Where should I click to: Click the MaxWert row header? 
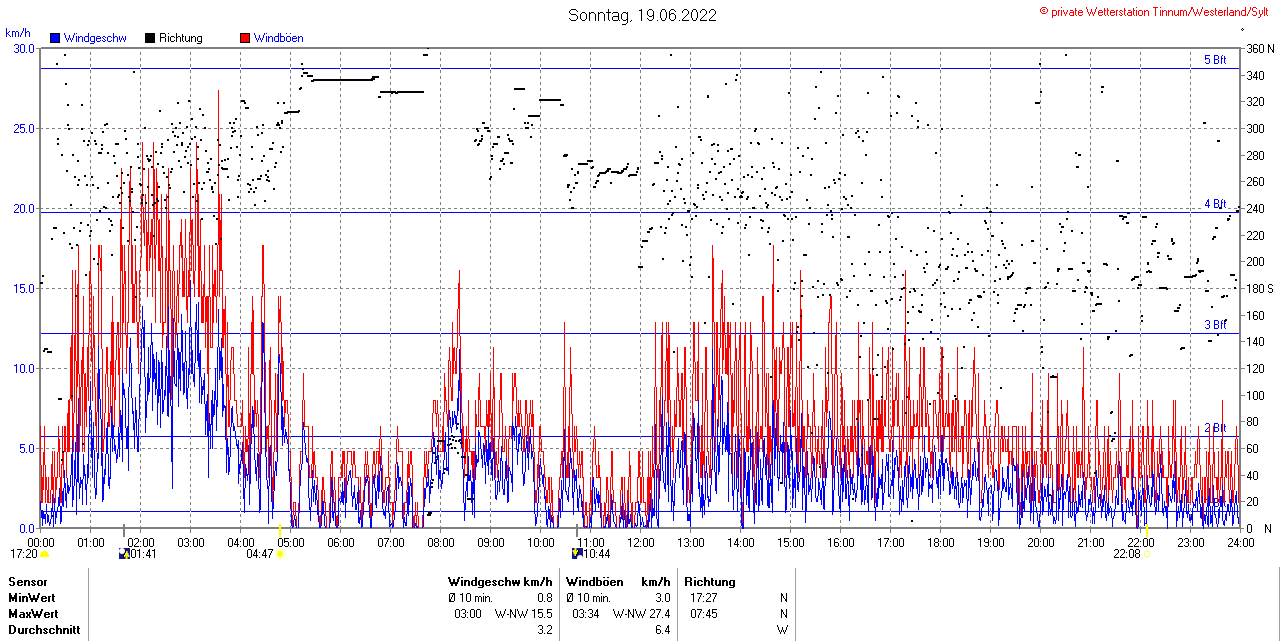pyautogui.click(x=33, y=614)
